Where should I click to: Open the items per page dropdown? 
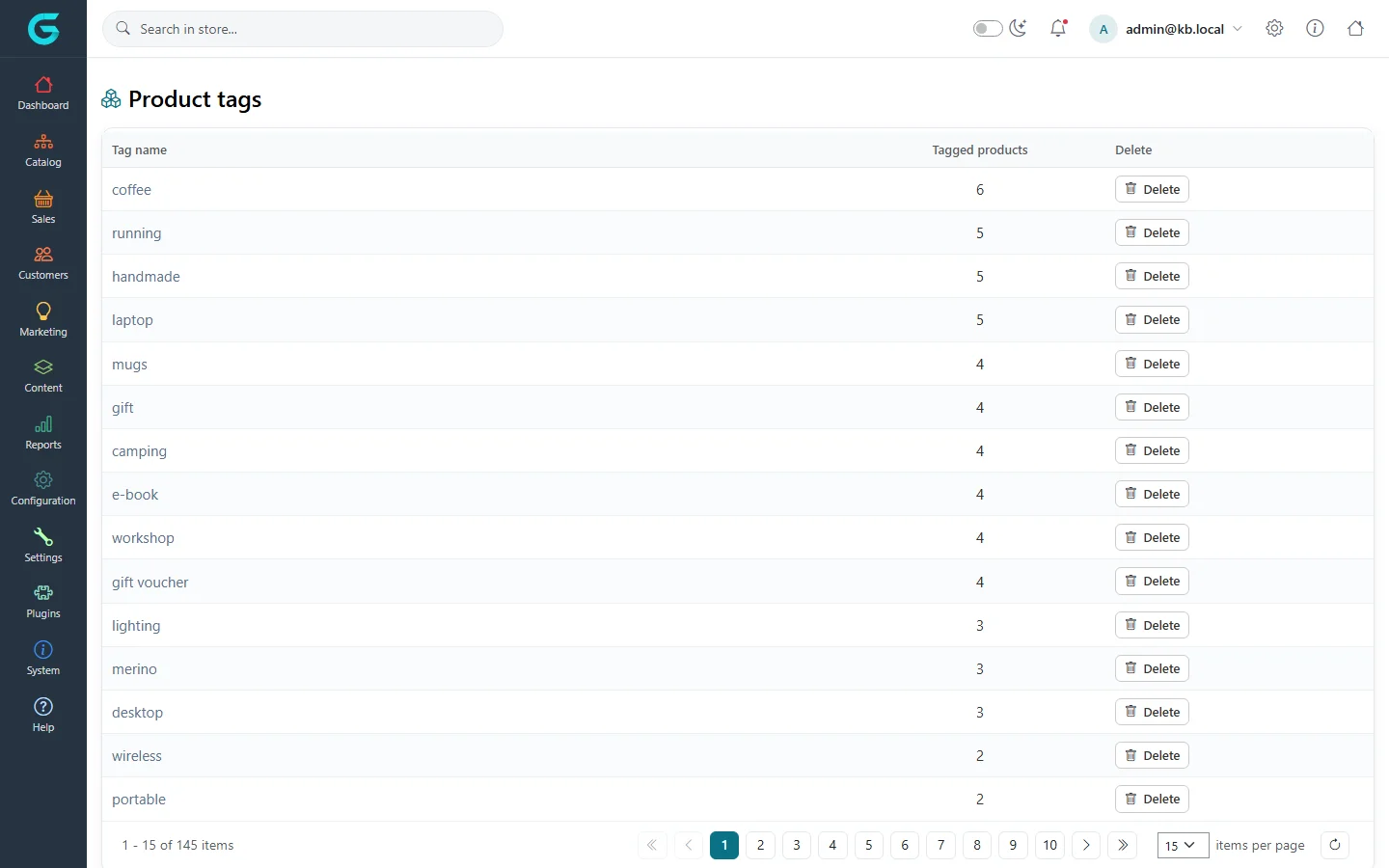(1183, 846)
